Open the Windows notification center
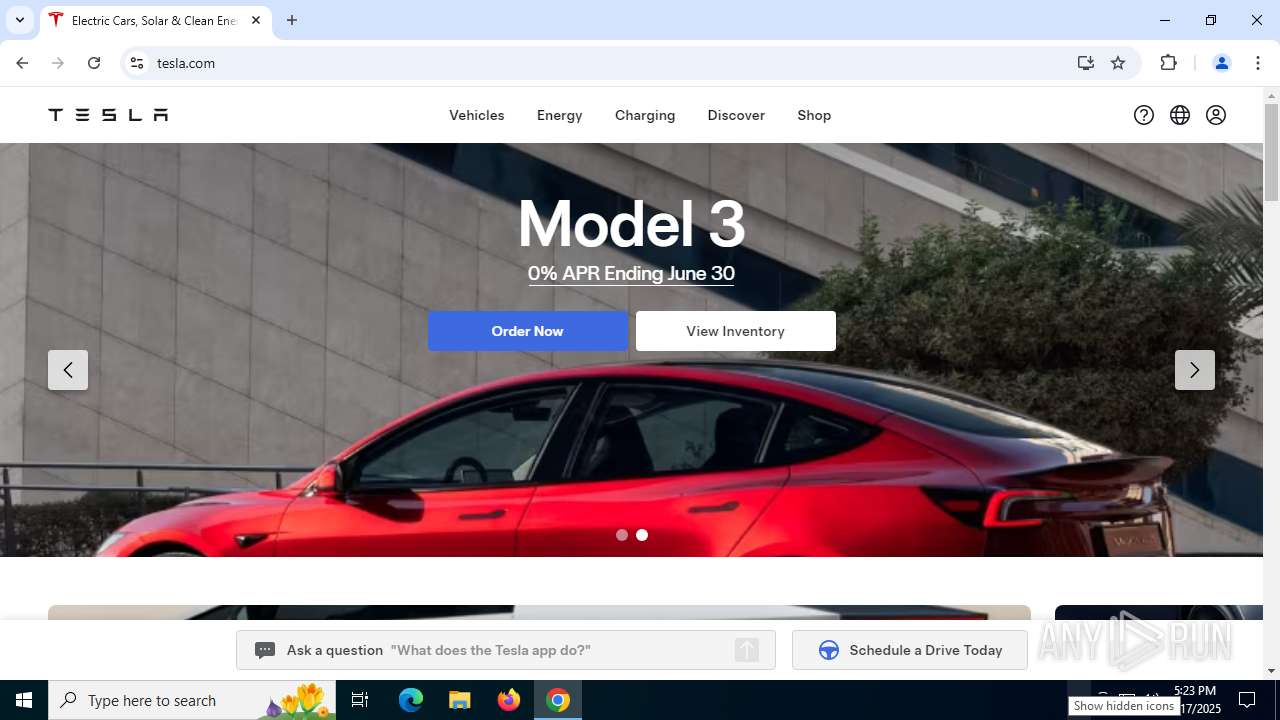The image size is (1280, 720). coord(1247,700)
